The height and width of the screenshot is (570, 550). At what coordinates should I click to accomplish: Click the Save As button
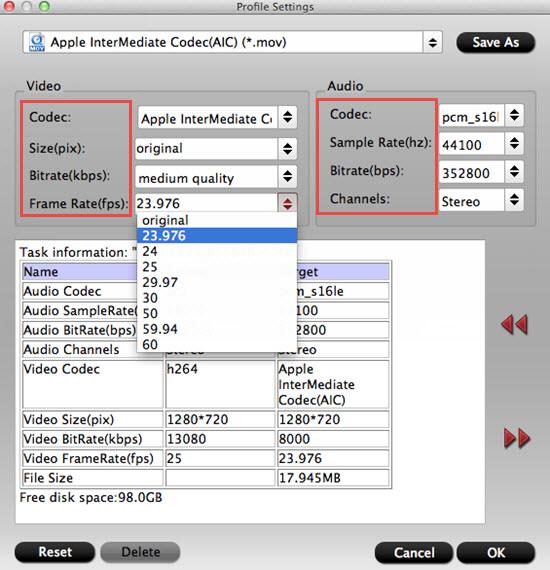495,43
